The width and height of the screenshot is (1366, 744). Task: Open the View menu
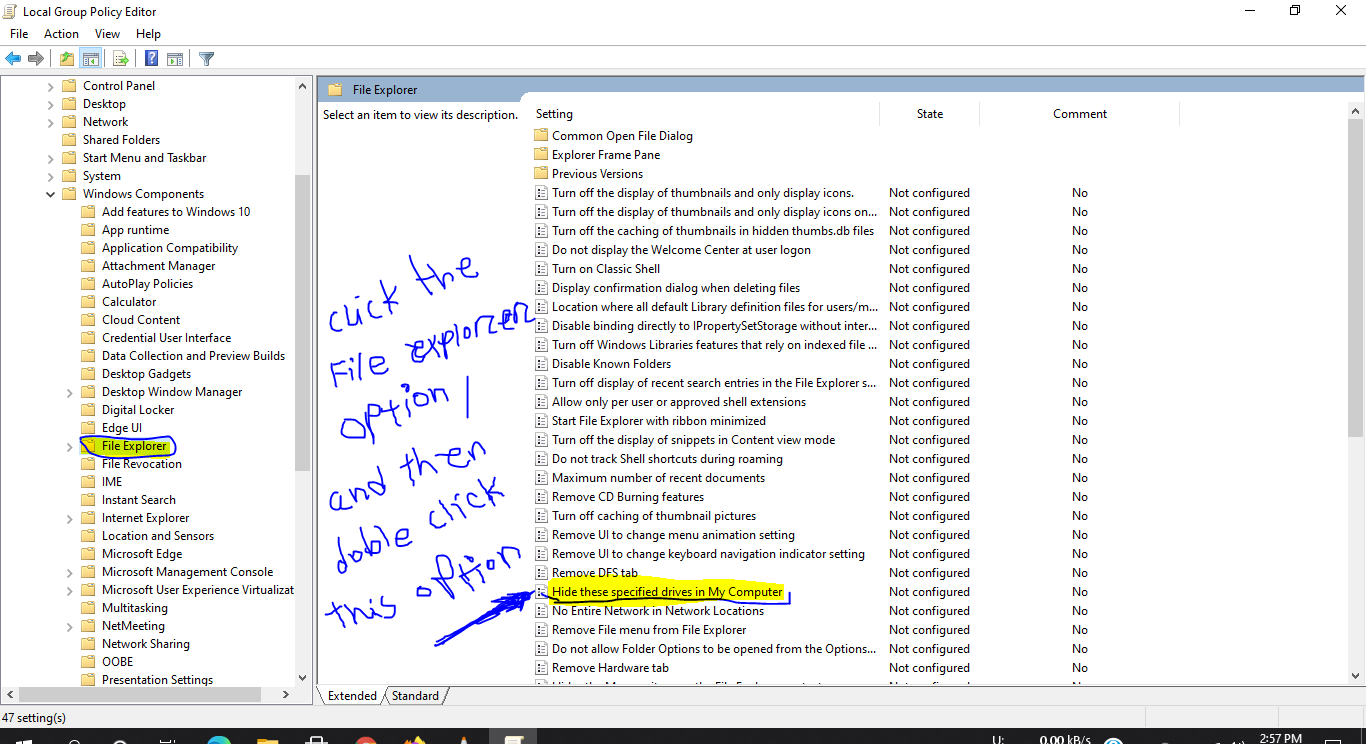[108, 34]
